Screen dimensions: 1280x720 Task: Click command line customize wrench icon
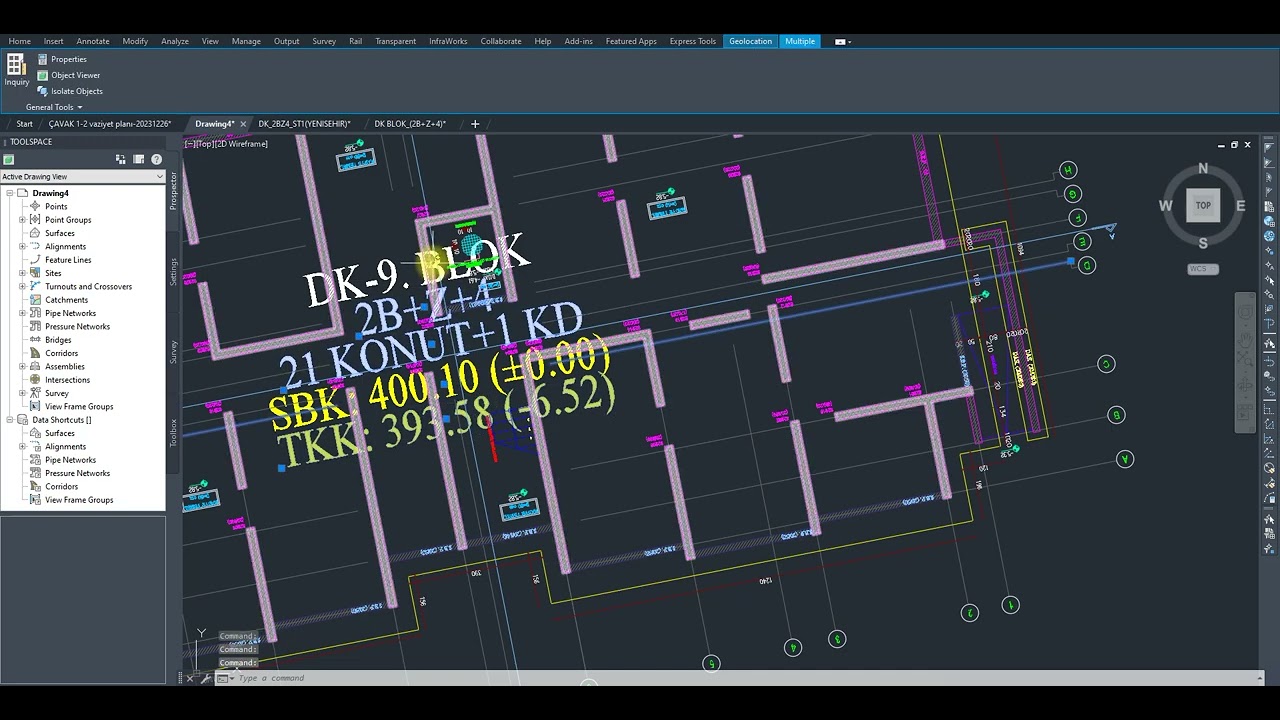tap(206, 678)
